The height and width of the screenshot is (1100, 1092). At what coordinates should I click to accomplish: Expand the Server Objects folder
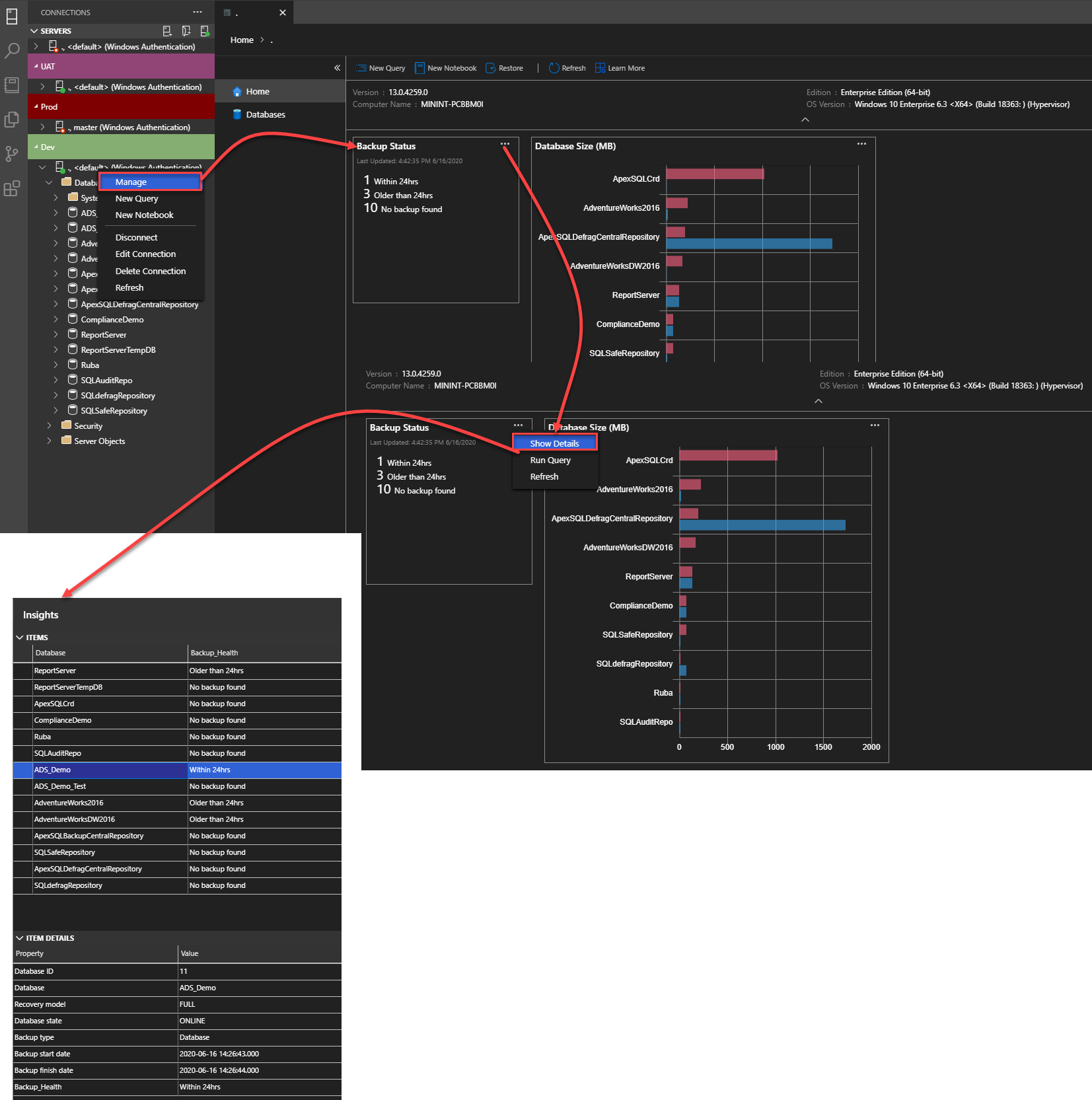point(49,441)
